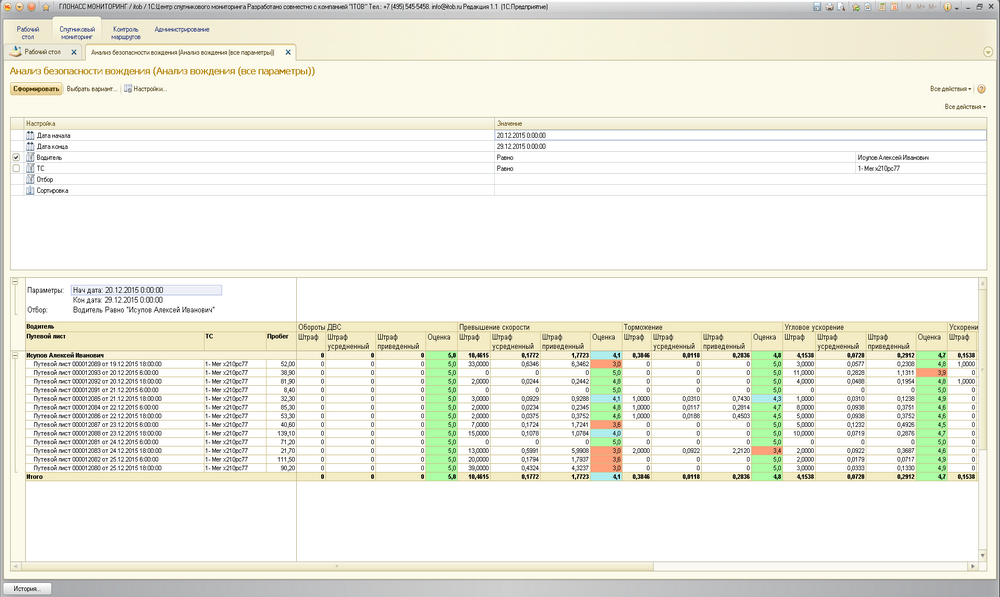Click the M+ memory add button
This screenshot has width=1000, height=597.
click(921, 7)
